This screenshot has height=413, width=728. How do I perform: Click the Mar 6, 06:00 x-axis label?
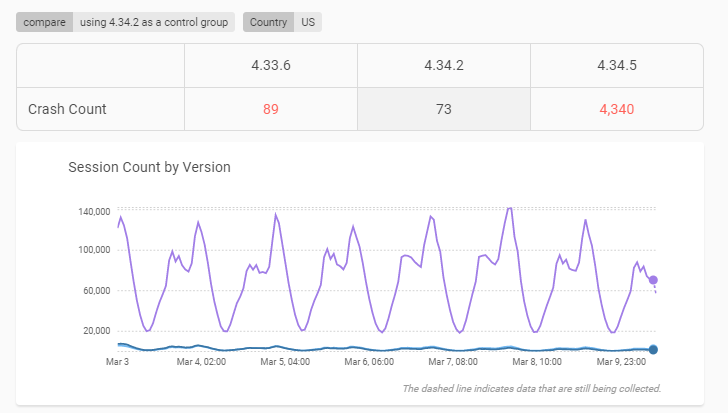coord(369,361)
